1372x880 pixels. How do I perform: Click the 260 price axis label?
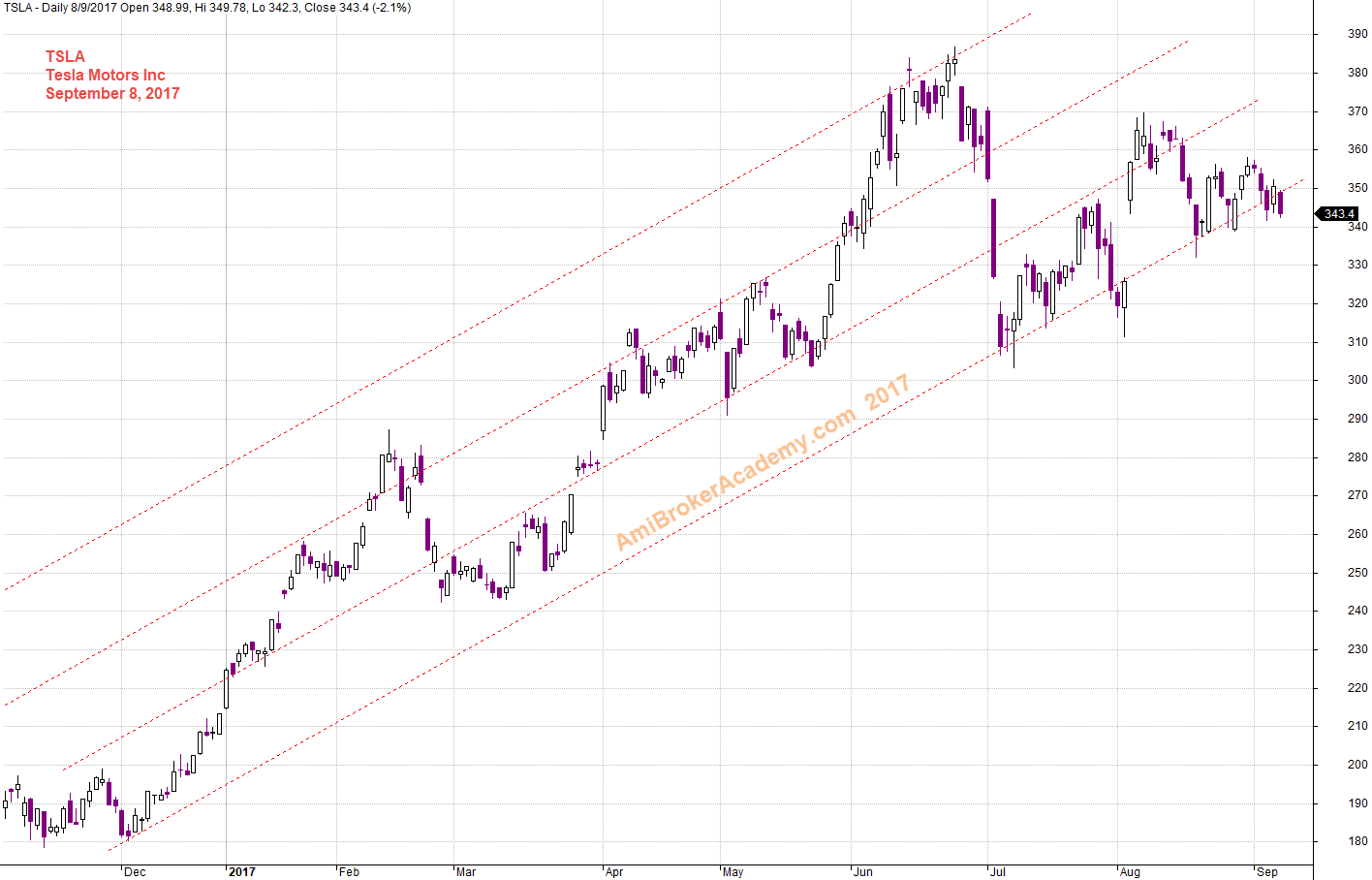click(x=1357, y=534)
